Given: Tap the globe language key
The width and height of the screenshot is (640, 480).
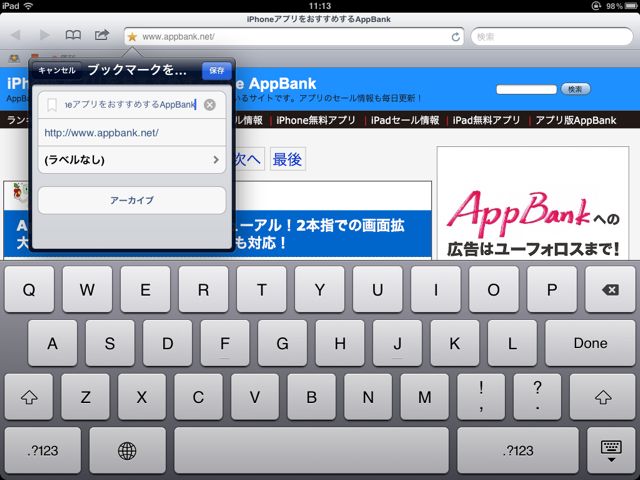Looking at the screenshot, I should pos(127,450).
